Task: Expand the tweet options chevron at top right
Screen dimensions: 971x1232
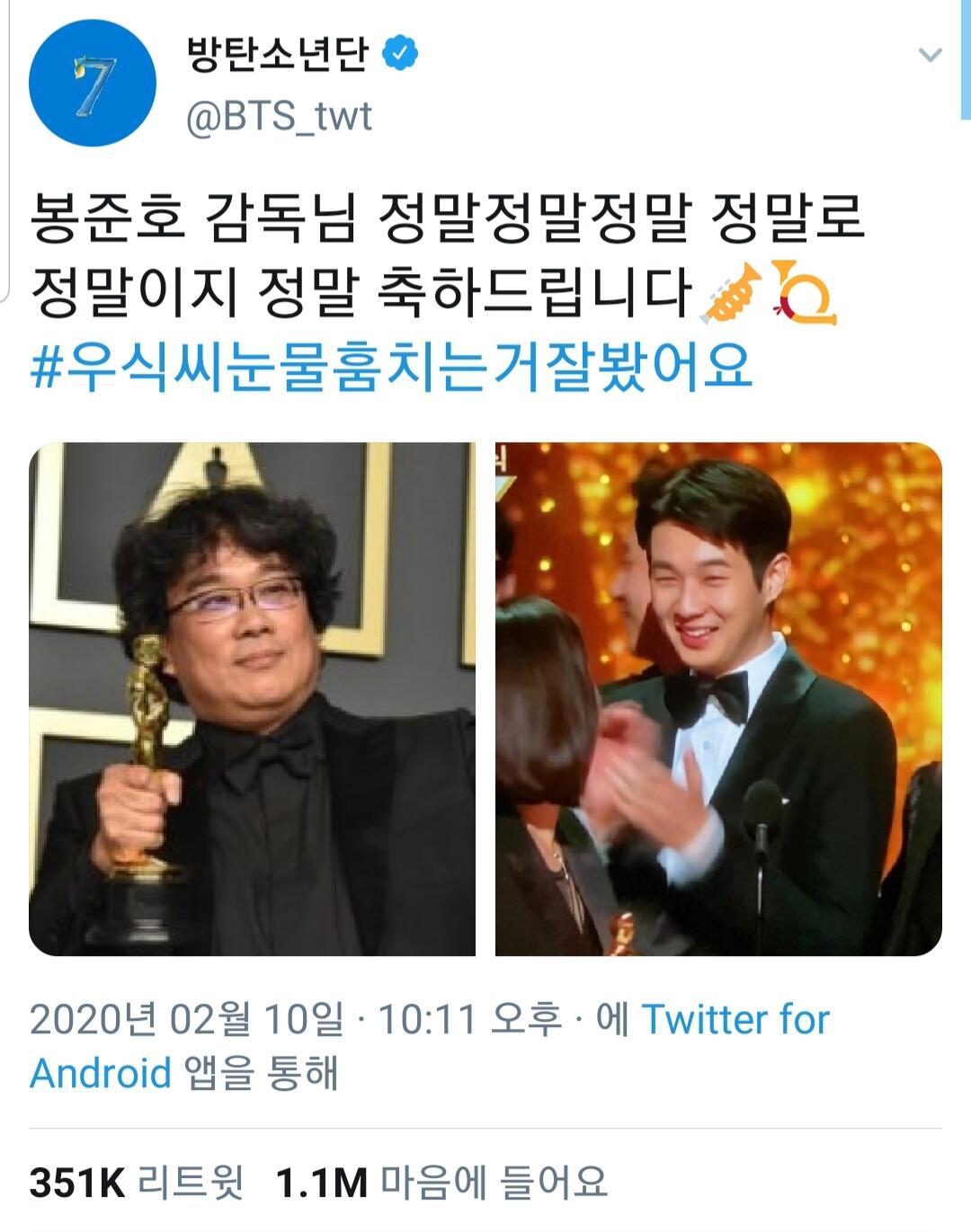Action: [931, 55]
